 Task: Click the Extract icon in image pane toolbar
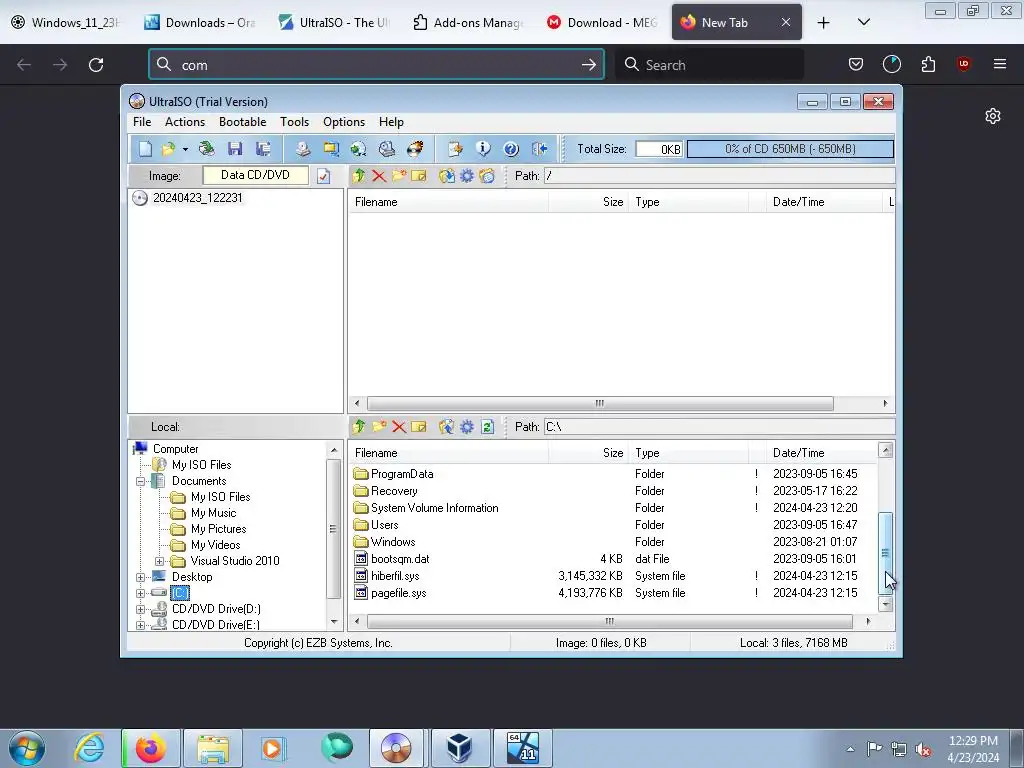[x=447, y=176]
